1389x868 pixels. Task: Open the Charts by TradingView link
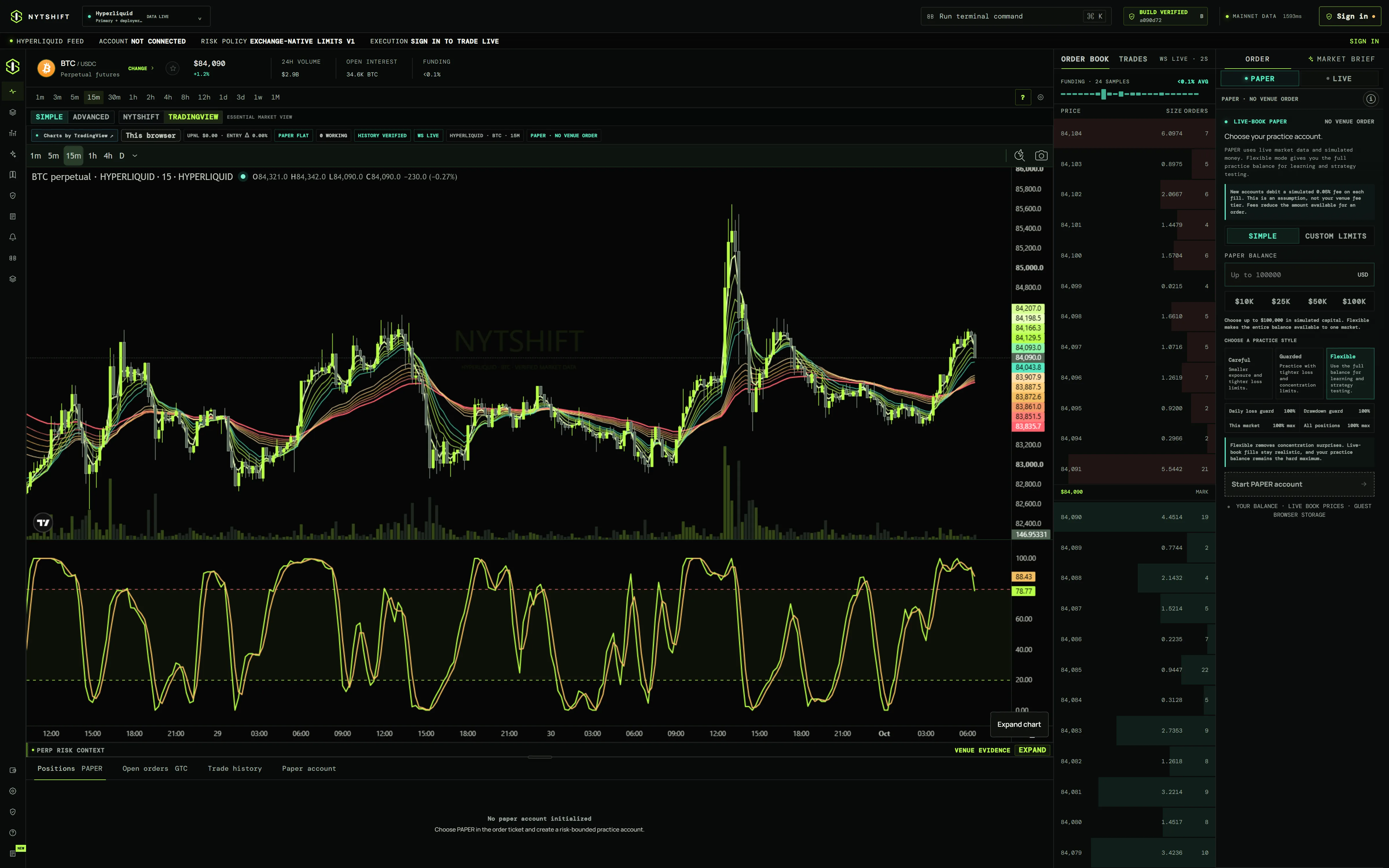pyautogui.click(x=75, y=135)
